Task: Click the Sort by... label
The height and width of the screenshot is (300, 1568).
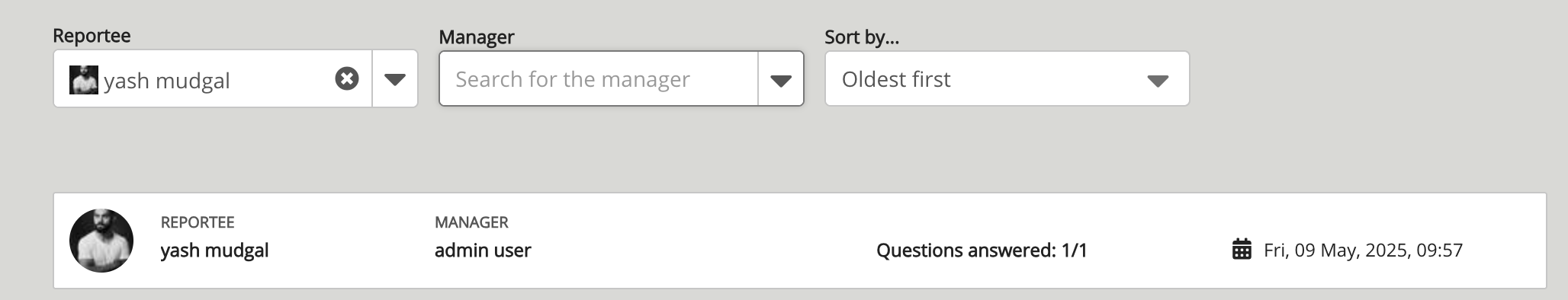Action: (862, 37)
